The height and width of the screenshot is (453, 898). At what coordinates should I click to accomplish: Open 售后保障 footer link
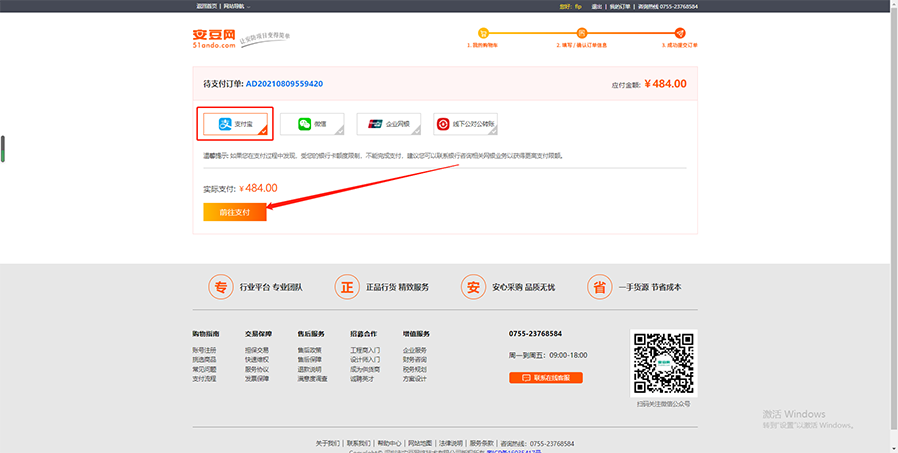[x=309, y=360]
